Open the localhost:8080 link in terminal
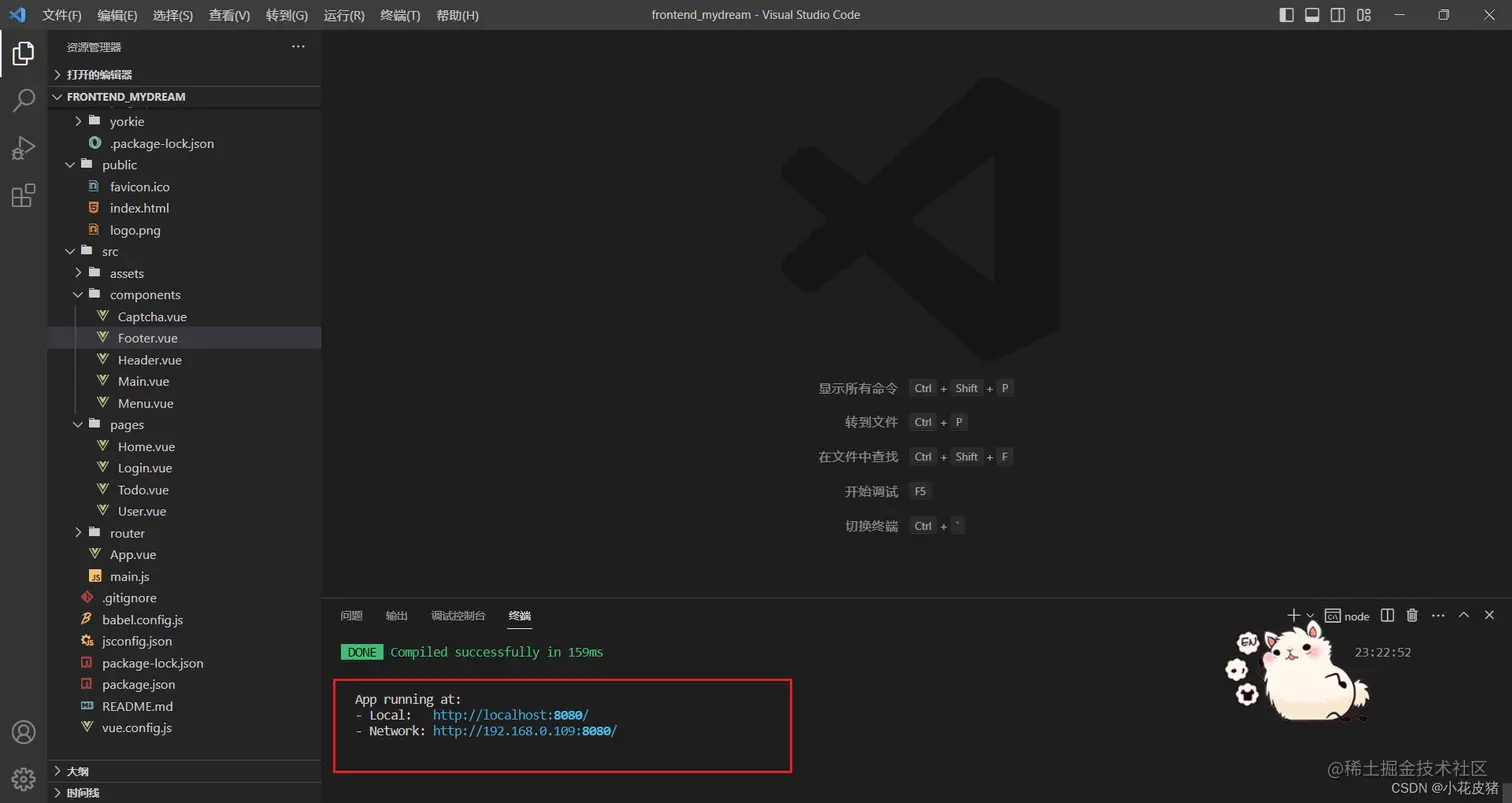Screen dimensions: 1512x803 point(511,715)
